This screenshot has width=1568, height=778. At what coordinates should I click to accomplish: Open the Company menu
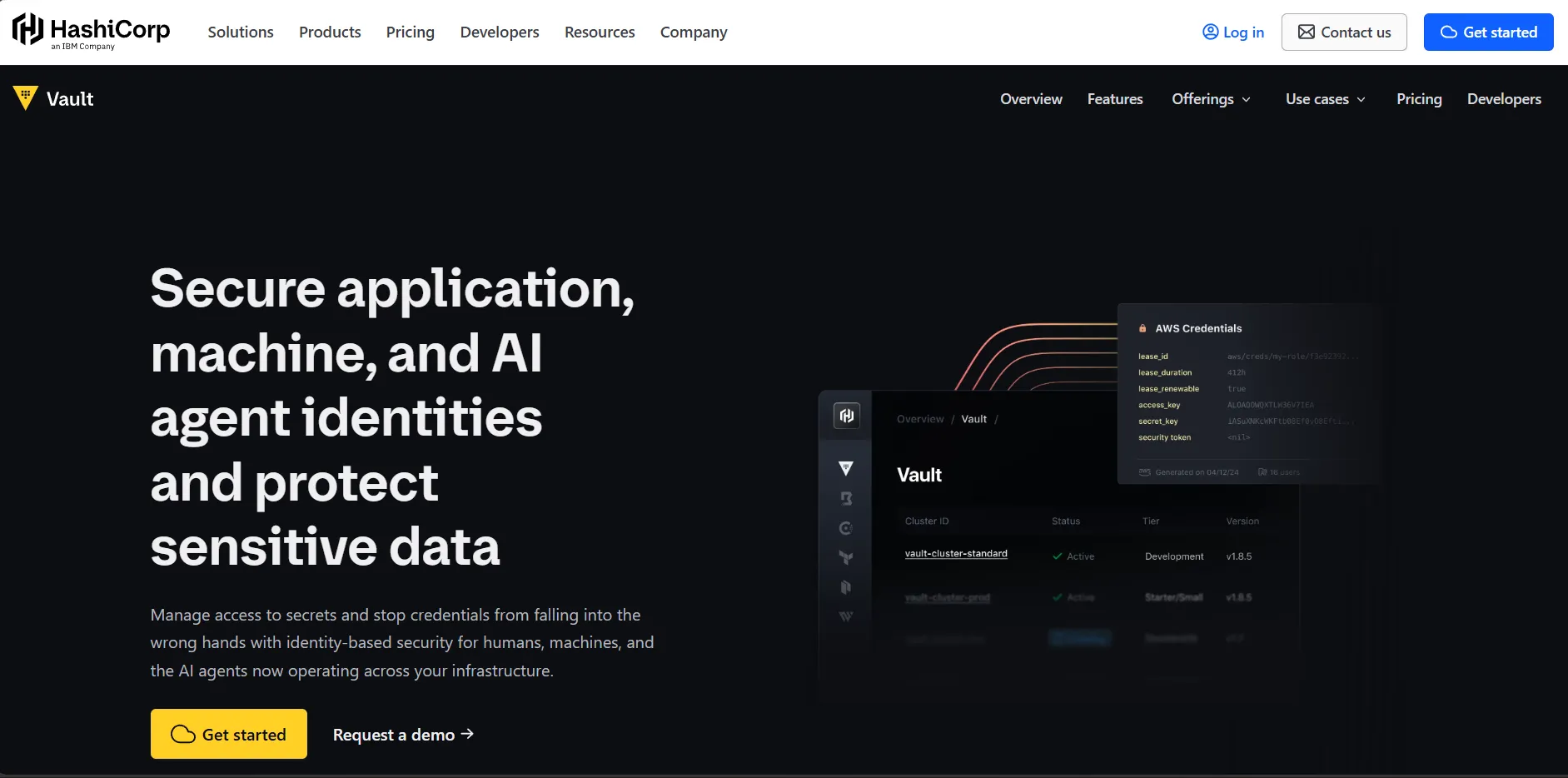tap(694, 32)
